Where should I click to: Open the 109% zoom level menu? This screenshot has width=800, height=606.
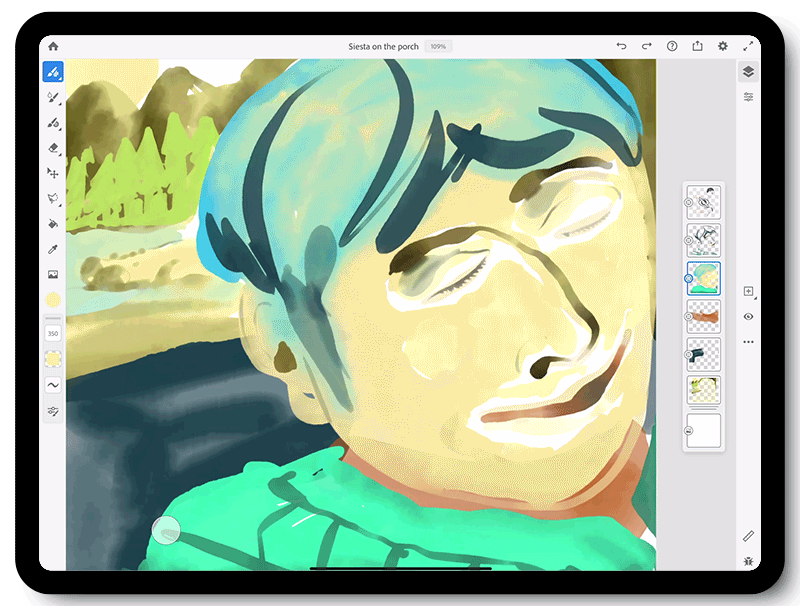(x=438, y=46)
